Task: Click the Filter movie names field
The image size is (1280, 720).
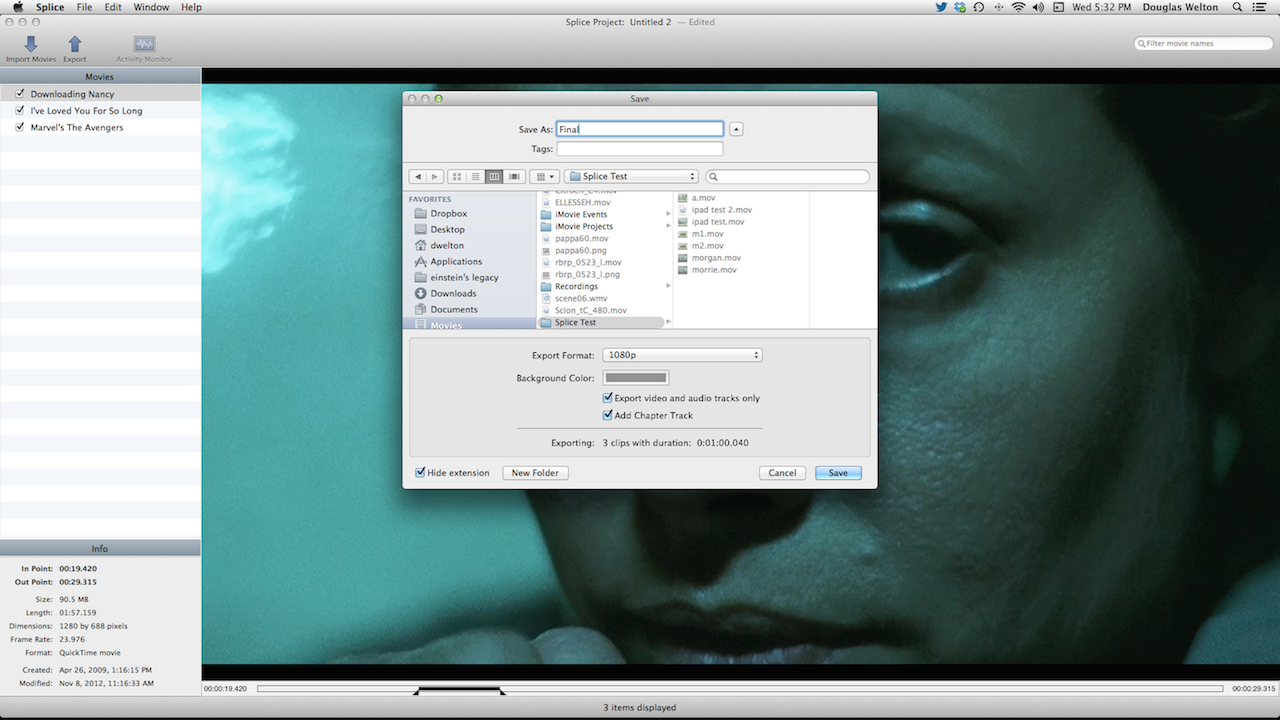Action: point(1204,43)
